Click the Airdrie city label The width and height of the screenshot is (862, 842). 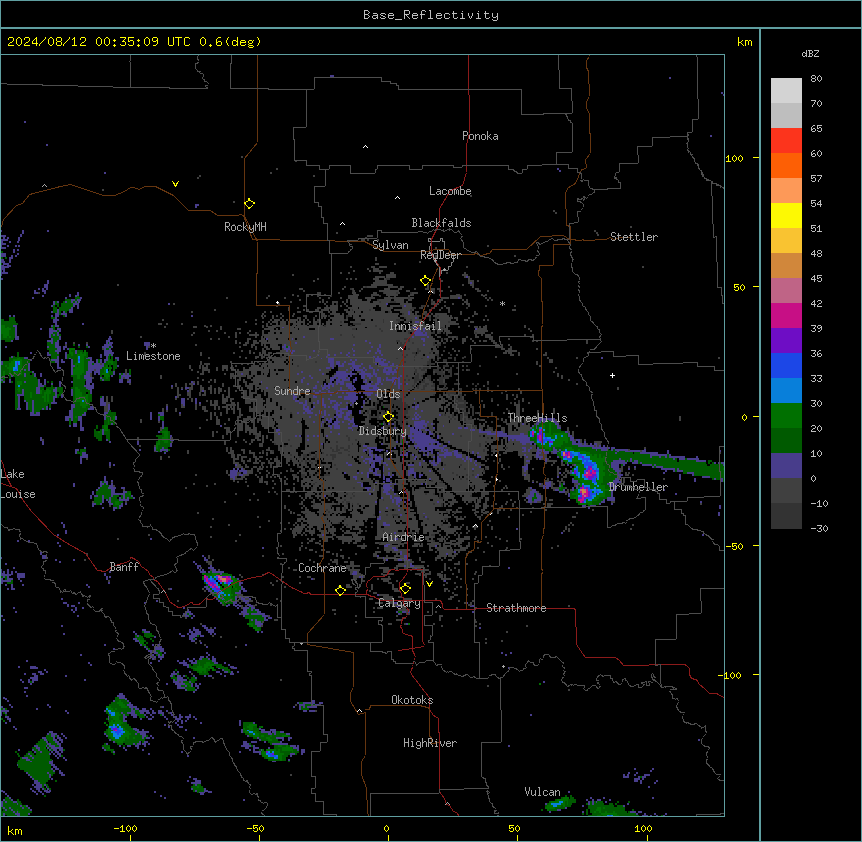(x=403, y=537)
